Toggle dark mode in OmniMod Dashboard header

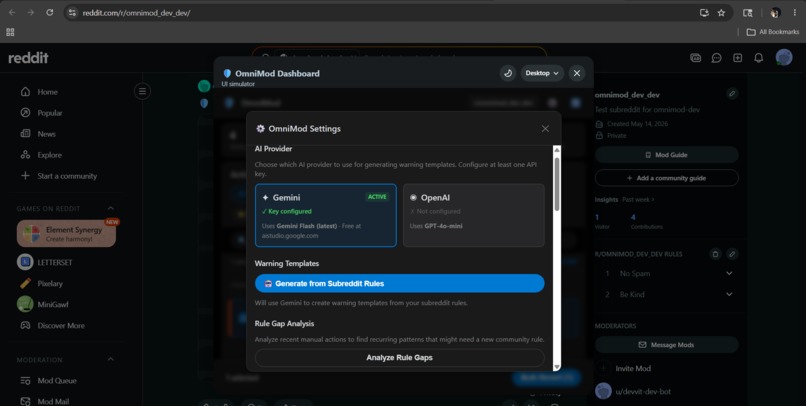(508, 73)
